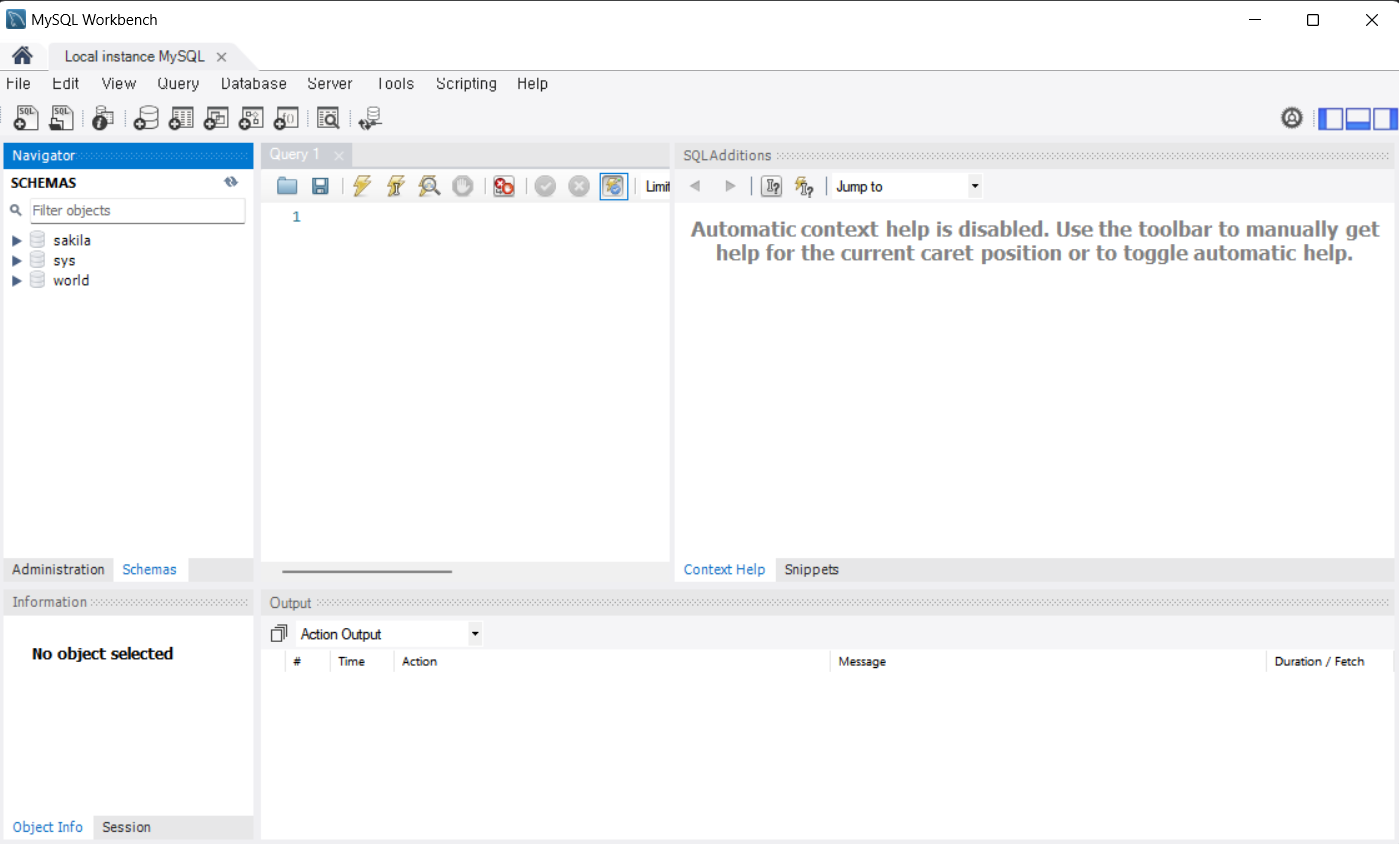1399x844 pixels.
Task: Open the Edit menu
Action: click(66, 84)
